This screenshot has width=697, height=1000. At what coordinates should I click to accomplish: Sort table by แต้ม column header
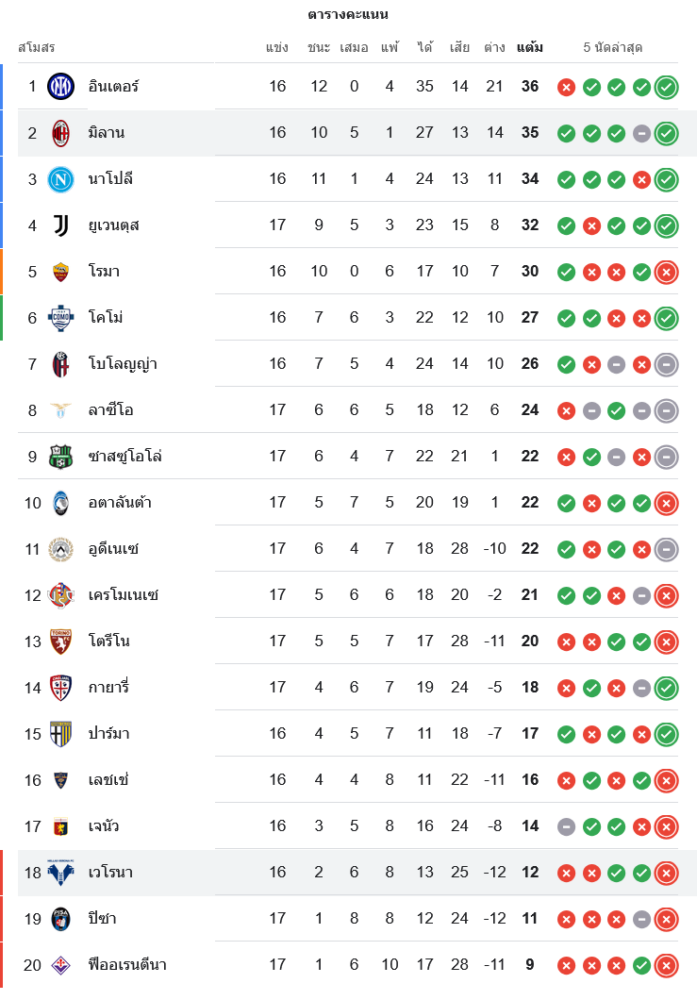pyautogui.click(x=530, y=47)
